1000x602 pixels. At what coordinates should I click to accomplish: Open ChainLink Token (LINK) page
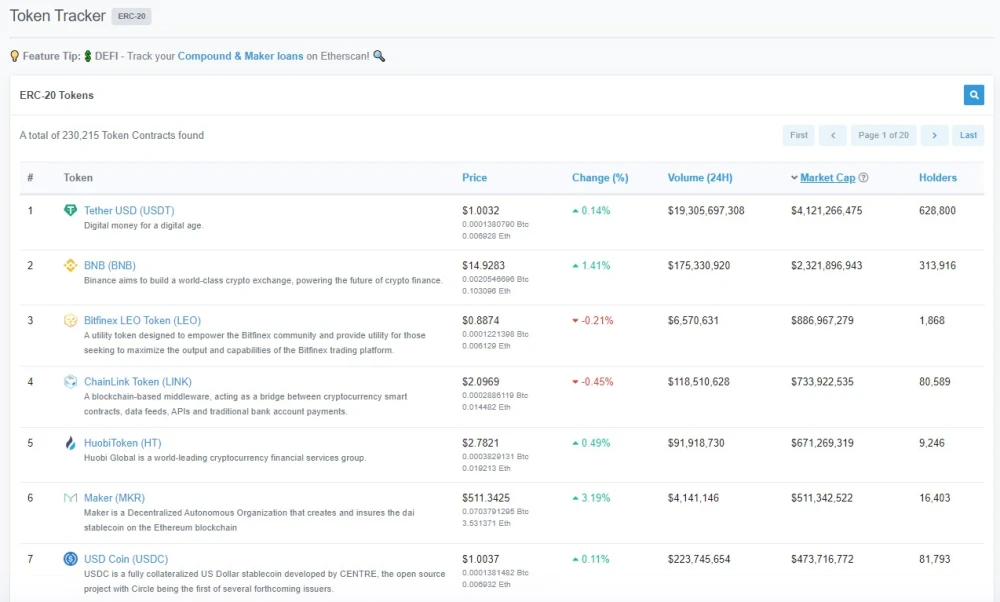point(138,381)
